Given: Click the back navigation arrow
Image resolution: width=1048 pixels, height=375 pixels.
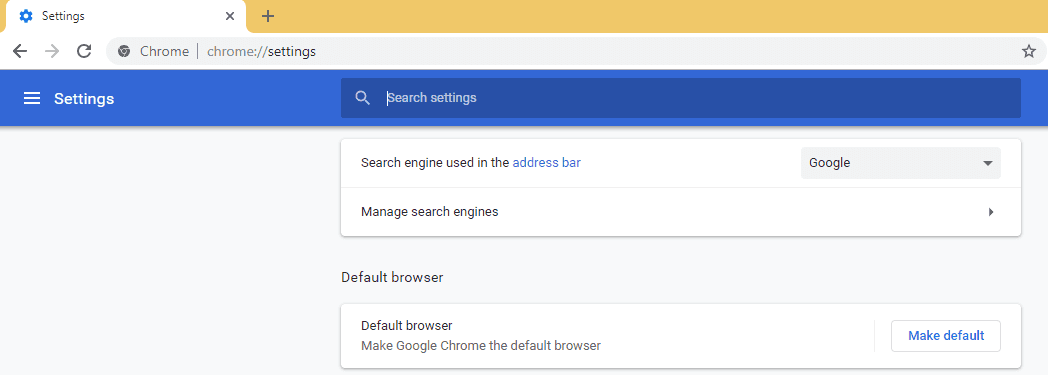Looking at the screenshot, I should pyautogui.click(x=20, y=51).
